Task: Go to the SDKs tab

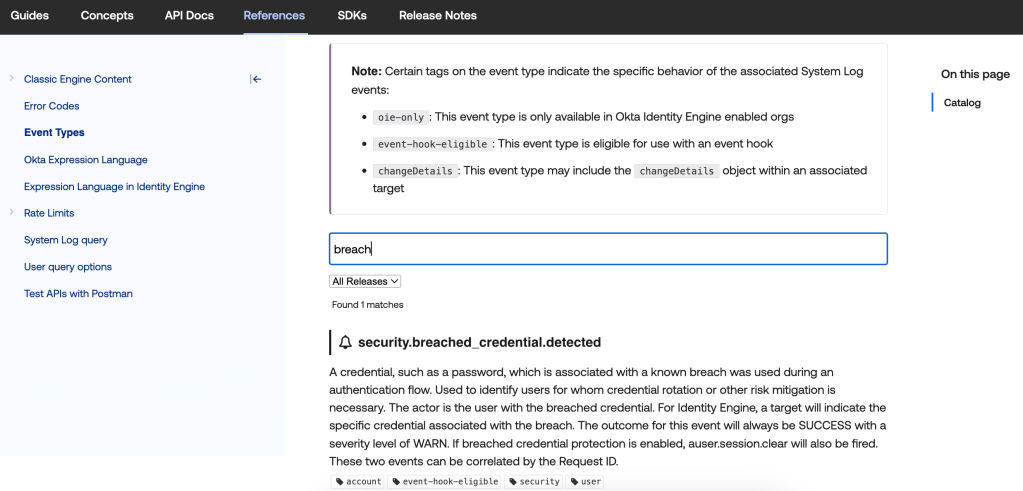Action: coord(352,15)
